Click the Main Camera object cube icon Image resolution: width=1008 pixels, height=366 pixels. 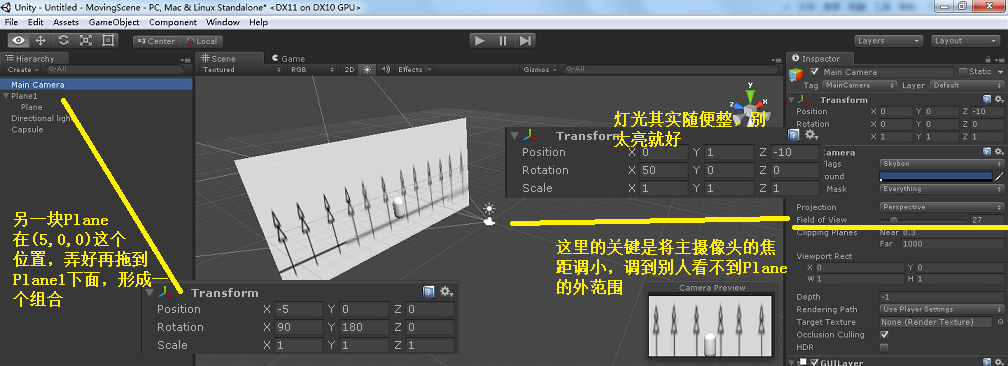click(x=796, y=74)
